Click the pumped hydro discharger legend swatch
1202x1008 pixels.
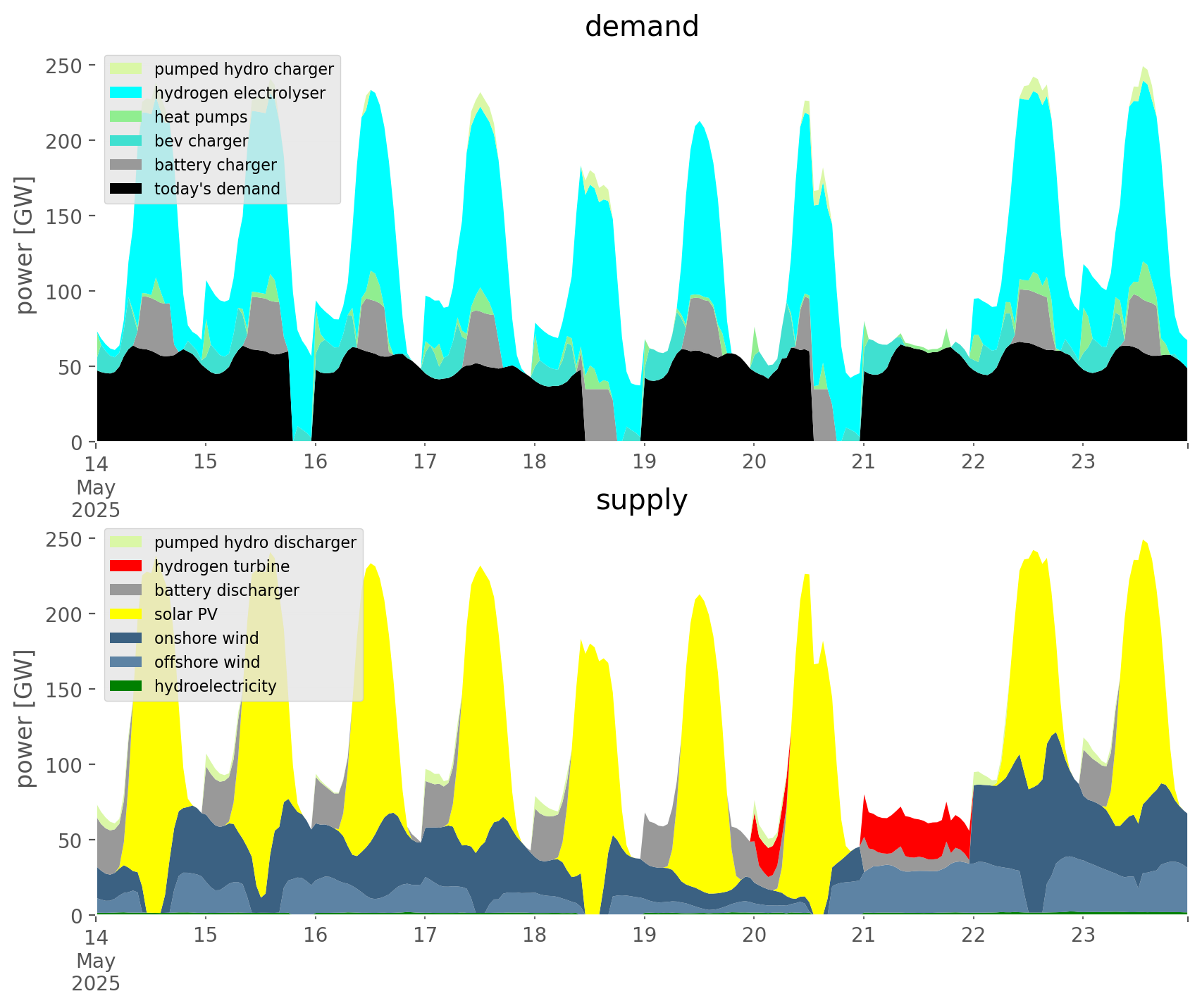[x=126, y=542]
